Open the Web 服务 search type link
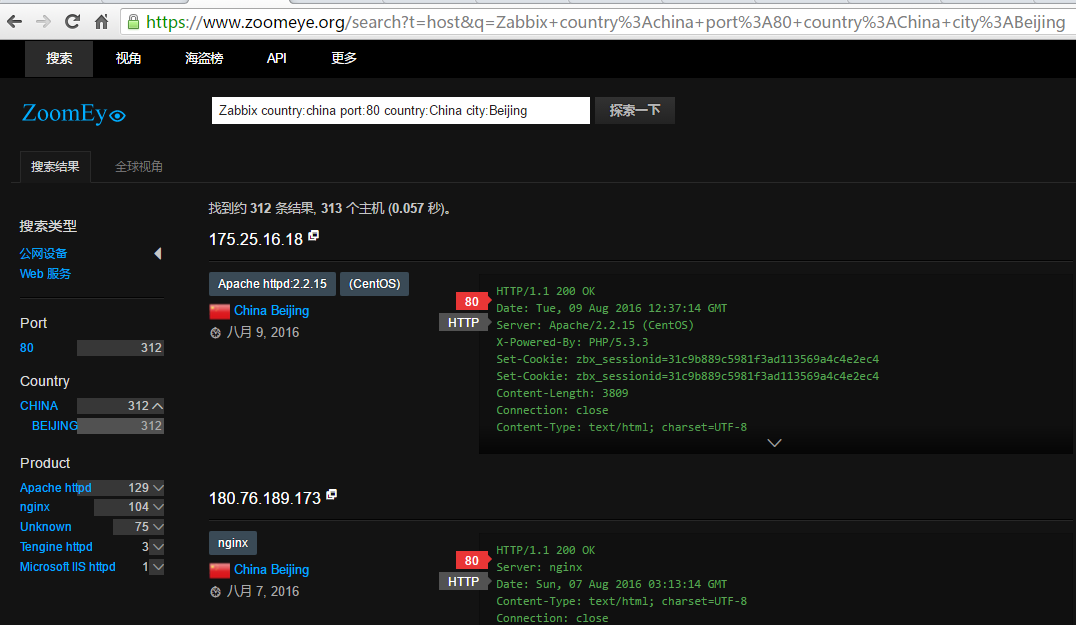The height and width of the screenshot is (625, 1076). [x=45, y=274]
